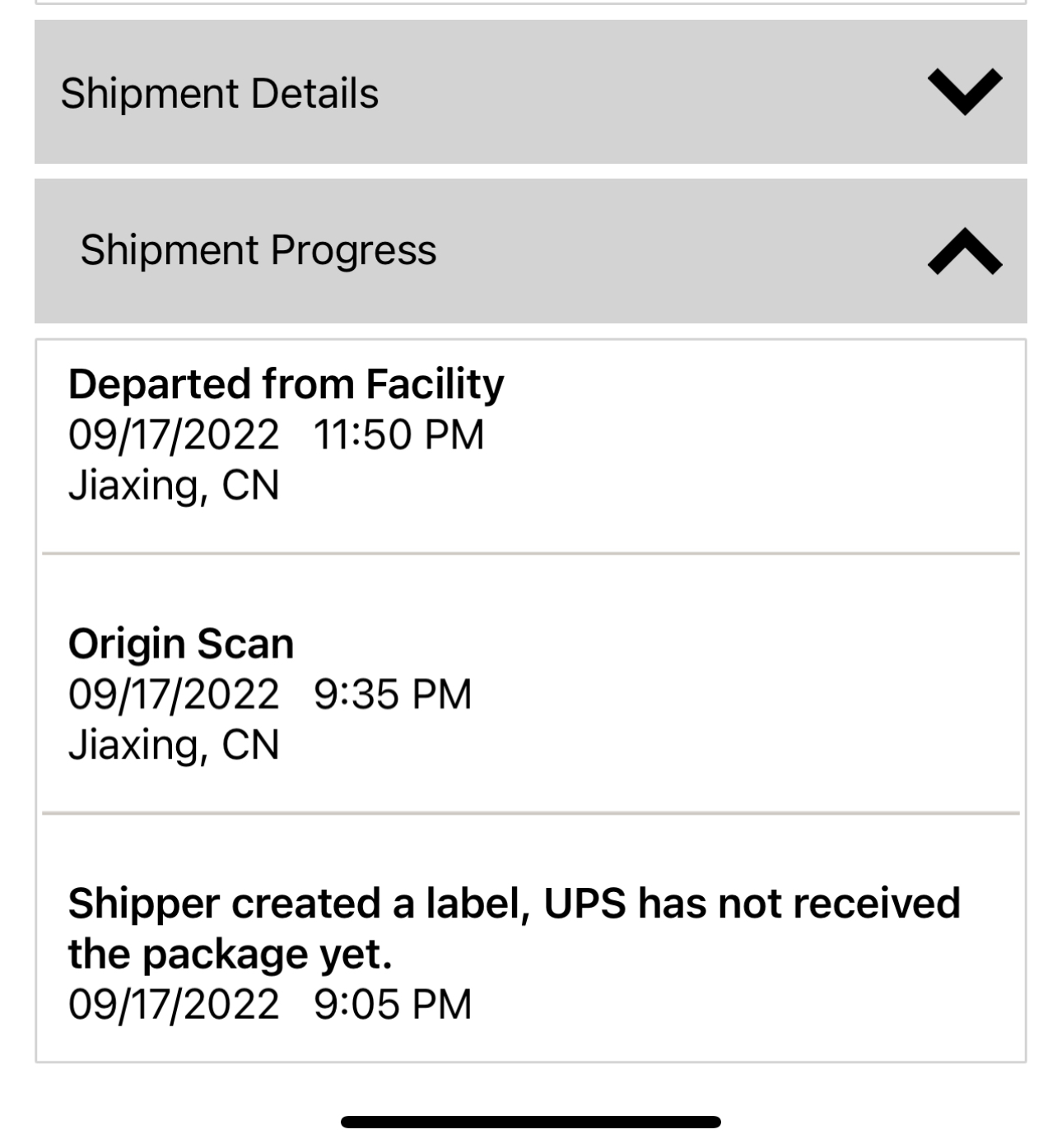The image size is (1057, 1148).
Task: Click the 9:35 PM origin scan time
Action: click(393, 694)
